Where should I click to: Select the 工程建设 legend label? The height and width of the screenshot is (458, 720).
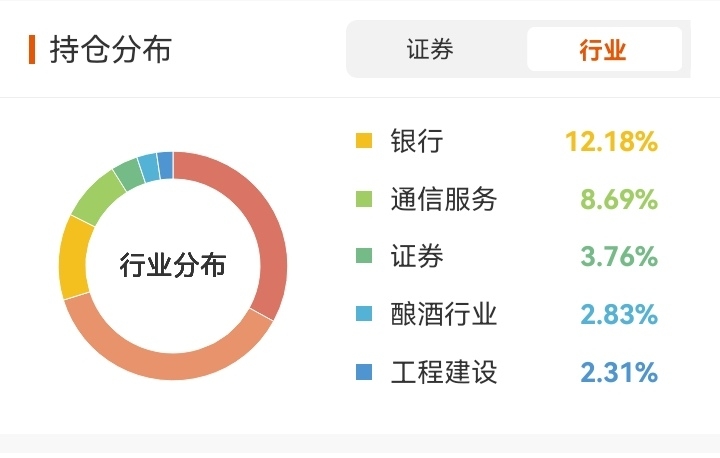(x=443, y=373)
